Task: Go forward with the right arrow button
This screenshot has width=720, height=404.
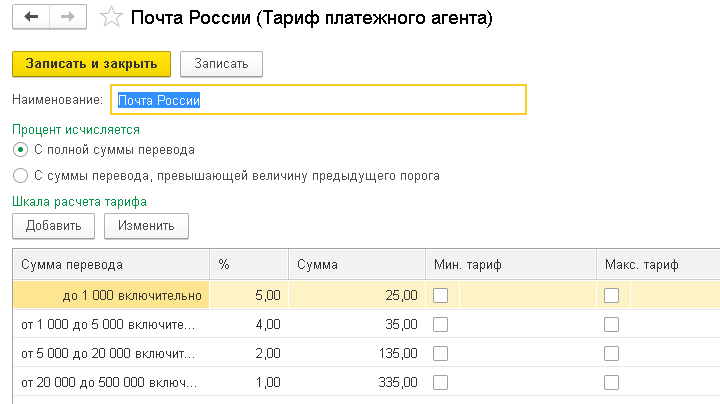Action: [68, 17]
